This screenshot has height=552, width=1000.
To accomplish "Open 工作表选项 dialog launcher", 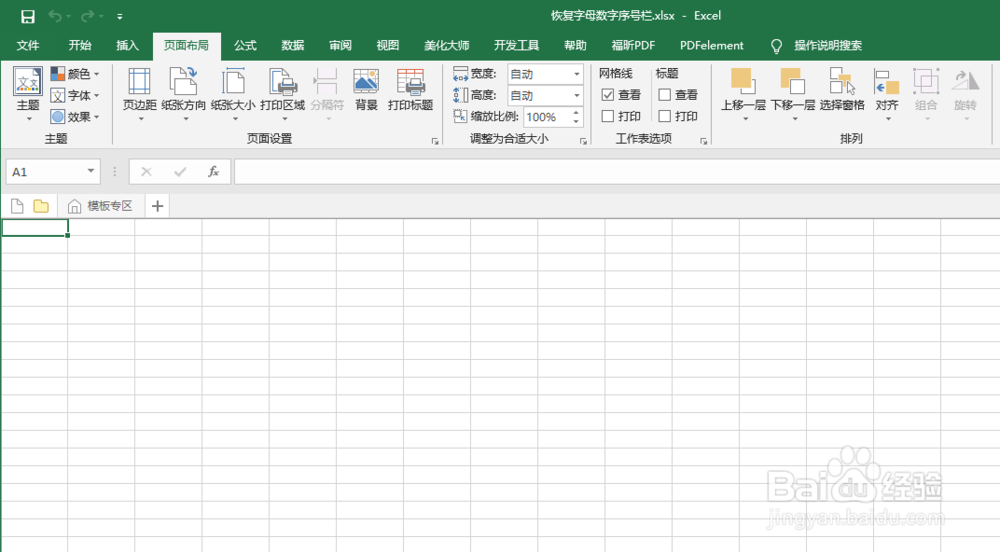I will tap(703, 141).
